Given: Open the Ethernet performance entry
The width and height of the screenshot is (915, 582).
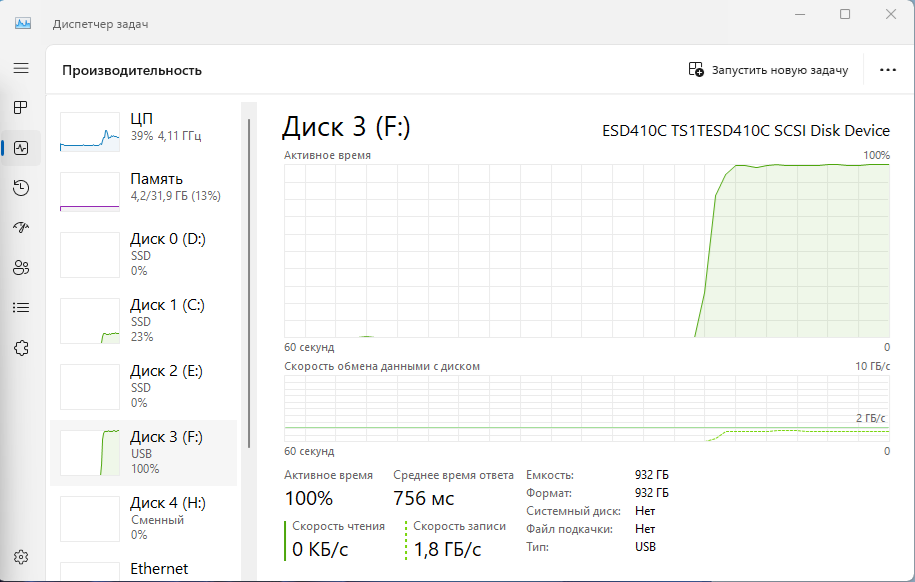Looking at the screenshot, I should tap(143, 569).
